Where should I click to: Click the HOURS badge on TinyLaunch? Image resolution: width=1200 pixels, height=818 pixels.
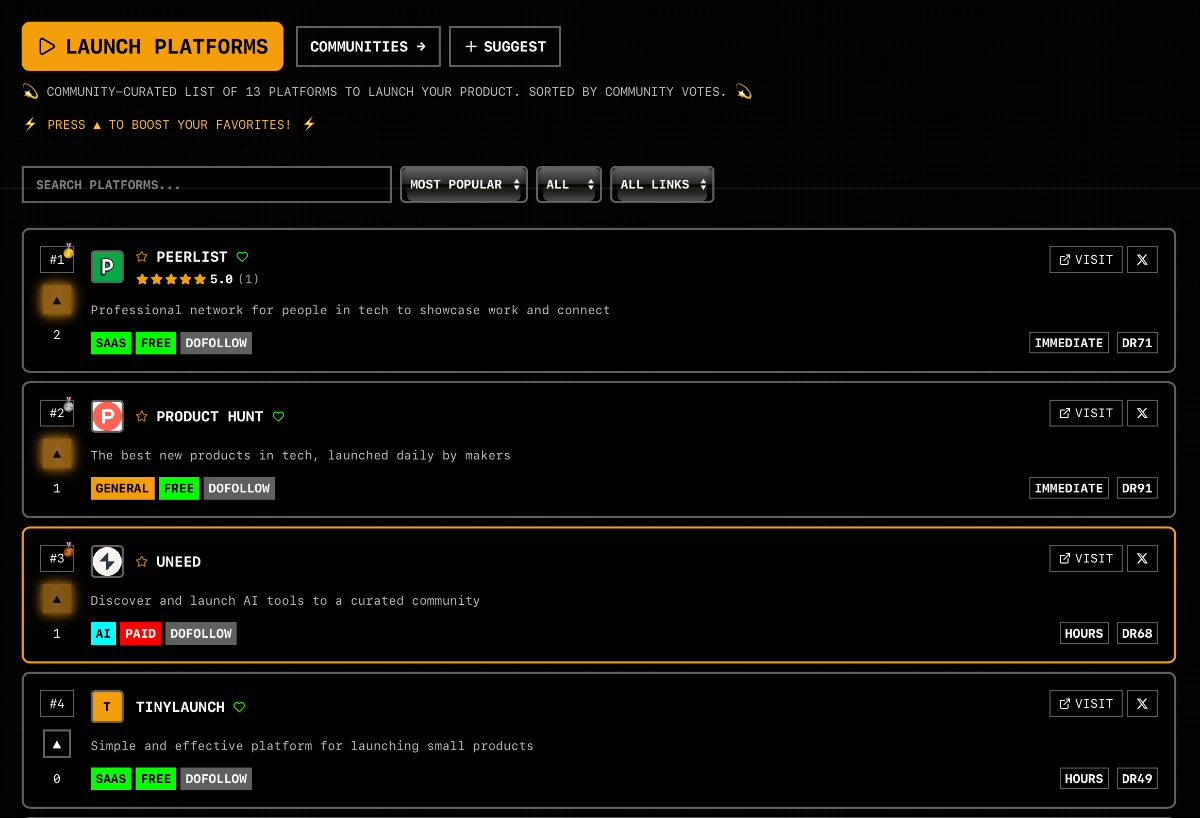[x=1084, y=778]
